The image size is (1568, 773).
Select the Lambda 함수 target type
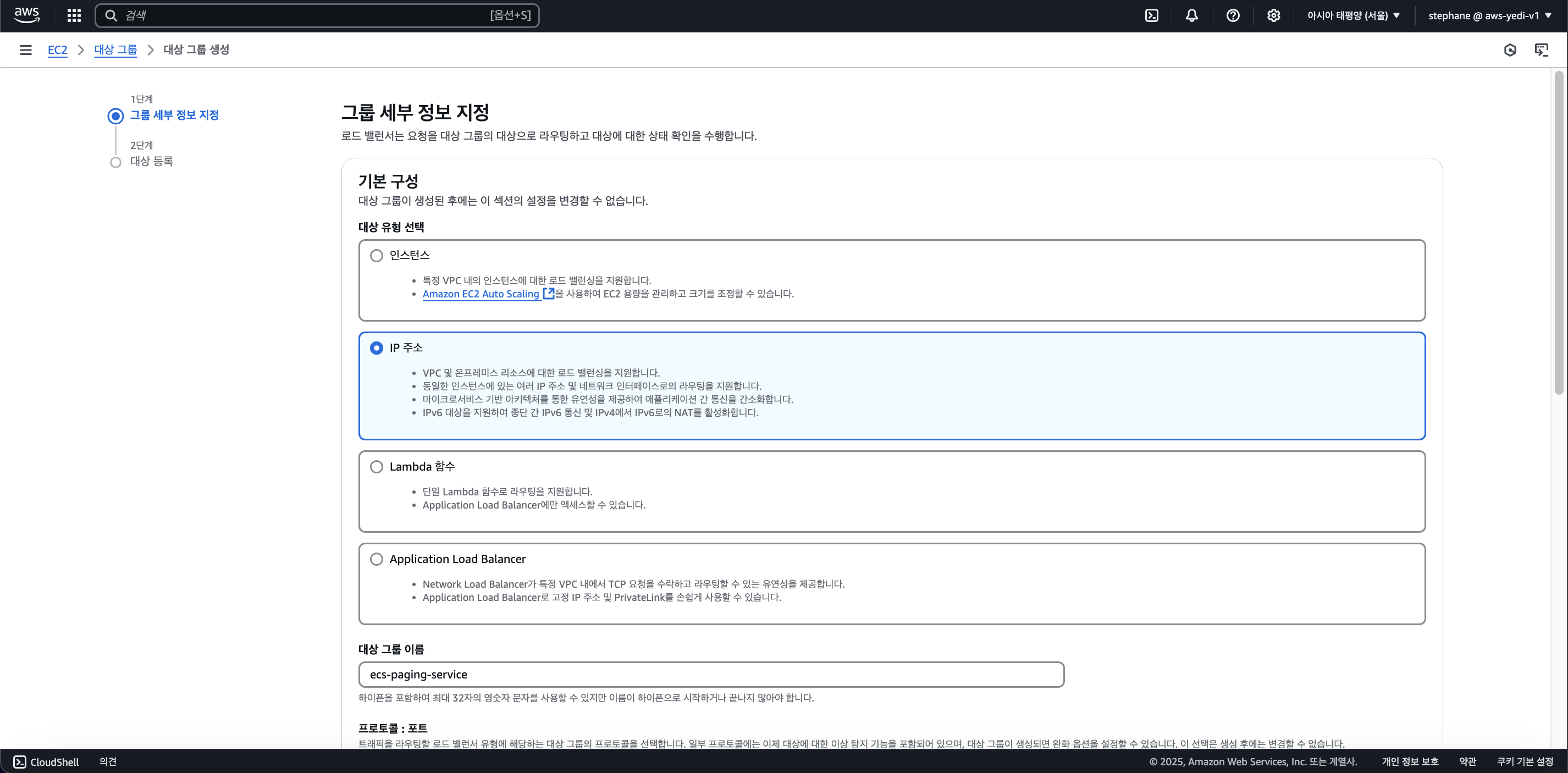(376, 467)
